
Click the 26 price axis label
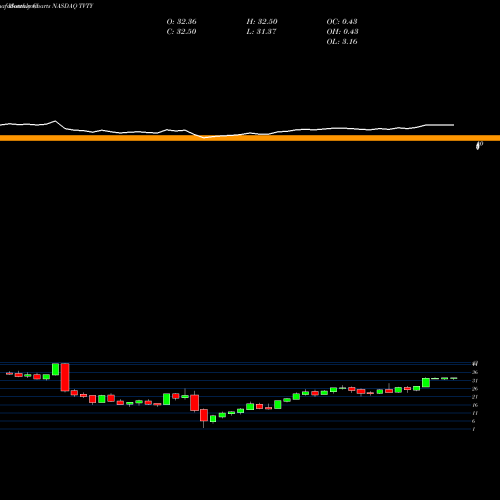pyautogui.click(x=475, y=389)
